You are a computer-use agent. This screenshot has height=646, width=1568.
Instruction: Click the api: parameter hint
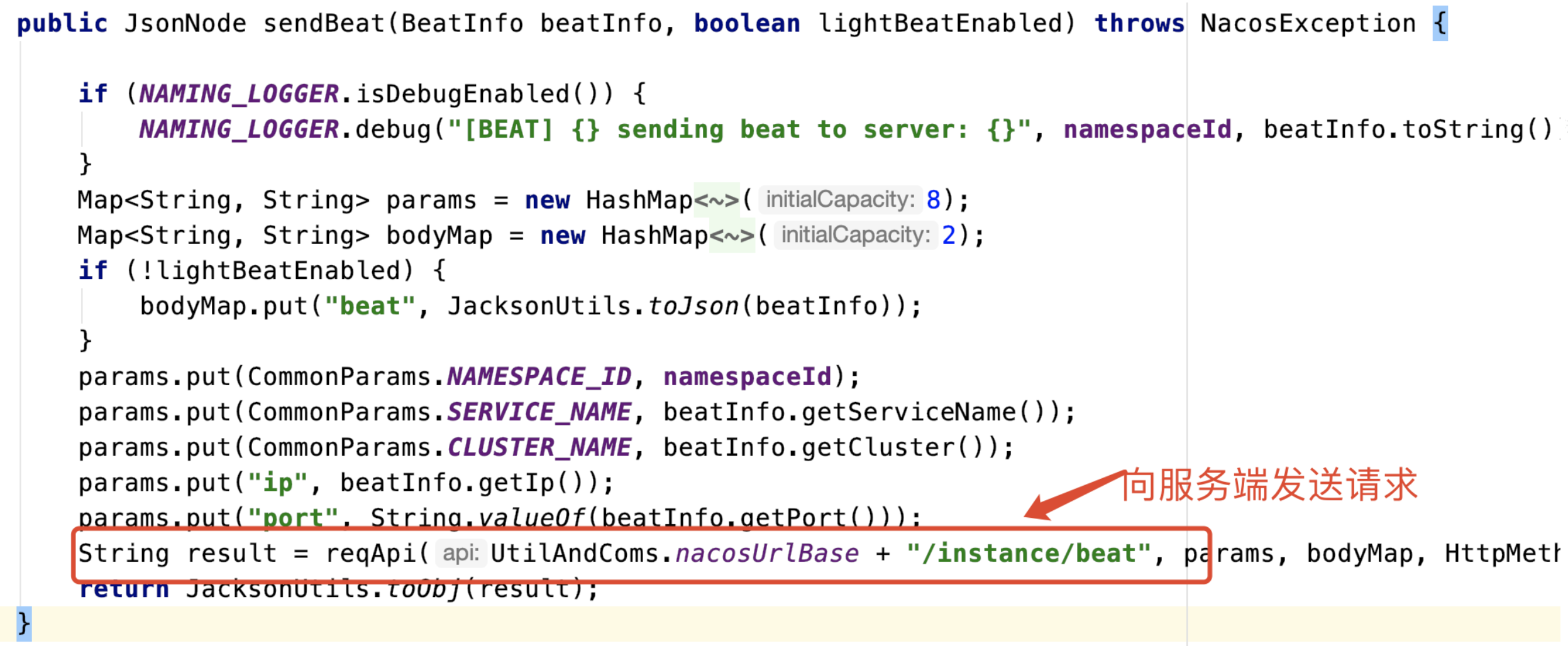pyautogui.click(x=461, y=553)
